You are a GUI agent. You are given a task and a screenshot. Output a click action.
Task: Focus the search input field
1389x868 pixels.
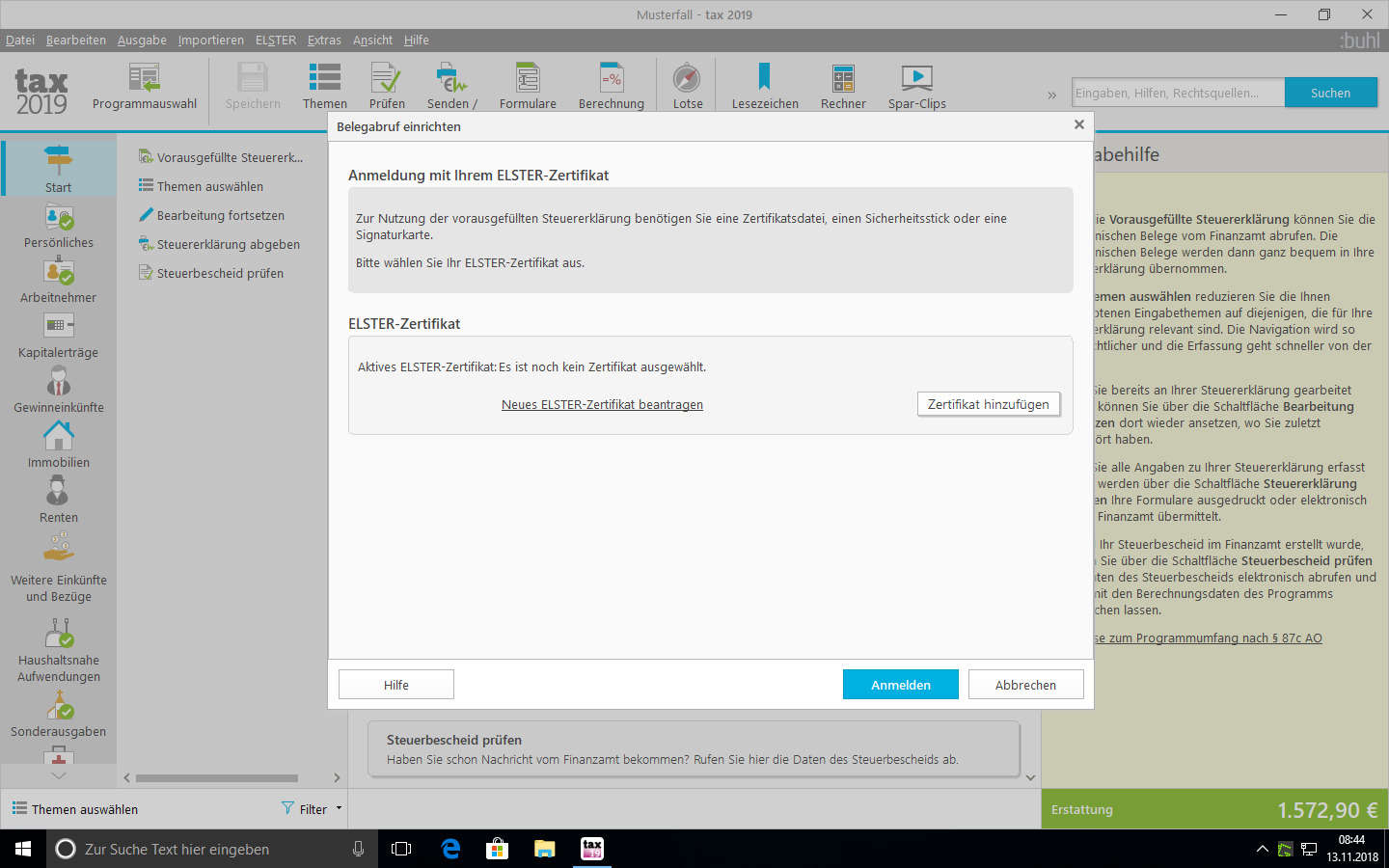(x=1178, y=93)
